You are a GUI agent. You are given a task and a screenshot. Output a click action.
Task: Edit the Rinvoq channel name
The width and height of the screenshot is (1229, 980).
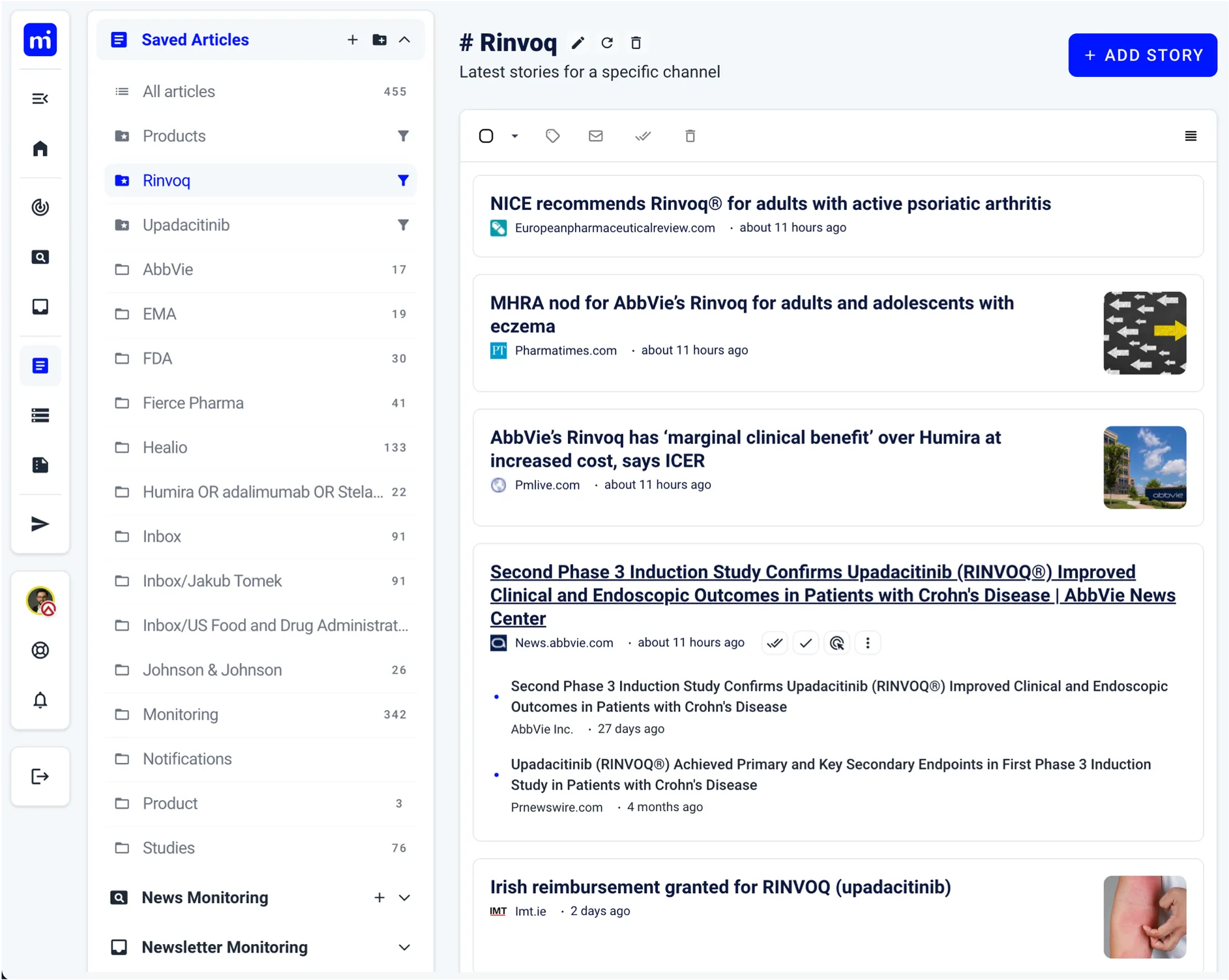coord(578,43)
